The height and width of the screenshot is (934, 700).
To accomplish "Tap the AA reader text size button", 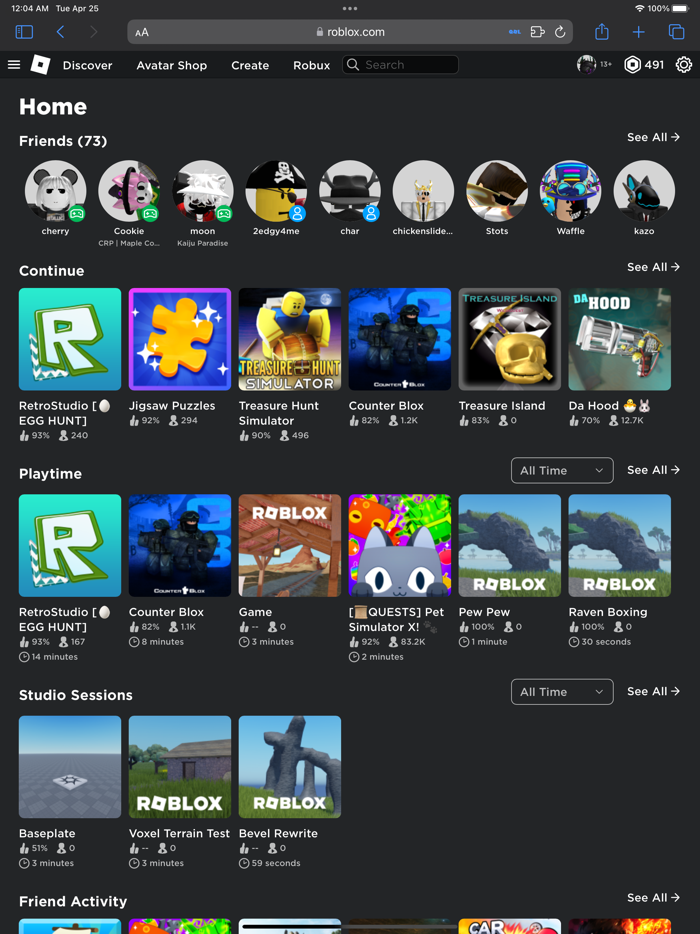I will [x=142, y=32].
